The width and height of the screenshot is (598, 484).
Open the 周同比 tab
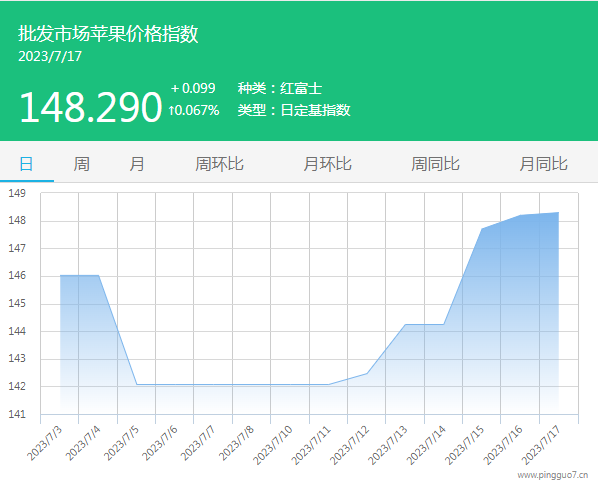coord(435,164)
